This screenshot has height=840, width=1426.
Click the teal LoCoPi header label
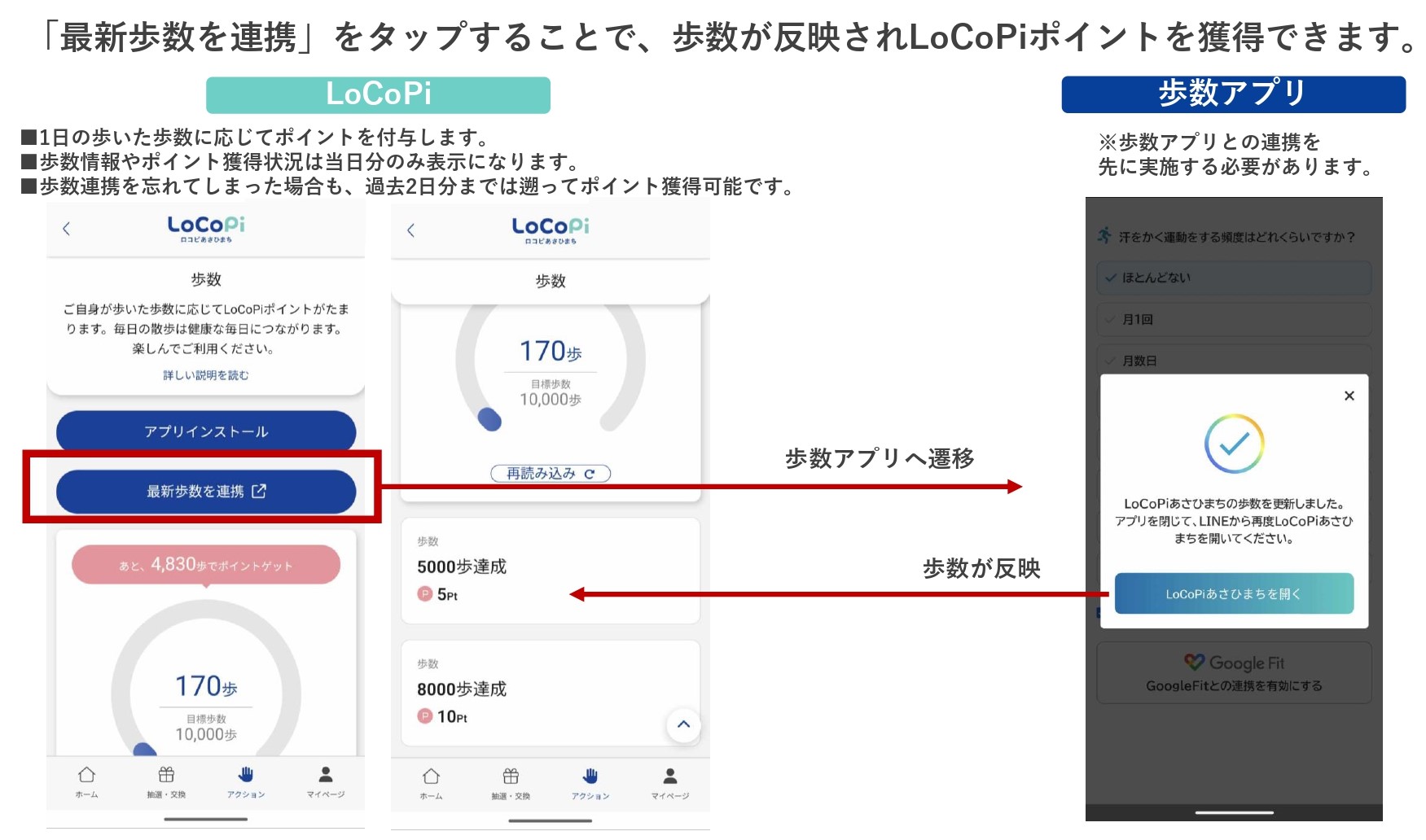tap(379, 94)
